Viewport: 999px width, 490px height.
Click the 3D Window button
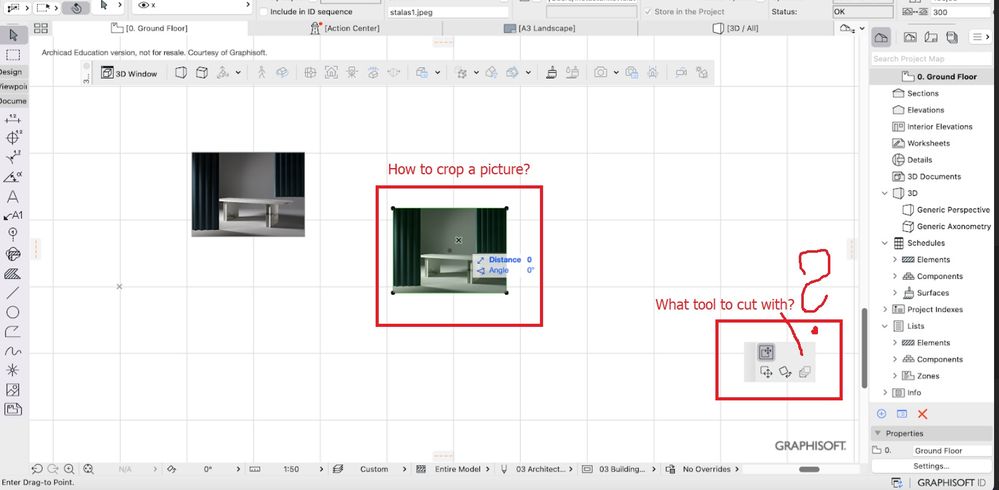tap(130, 73)
